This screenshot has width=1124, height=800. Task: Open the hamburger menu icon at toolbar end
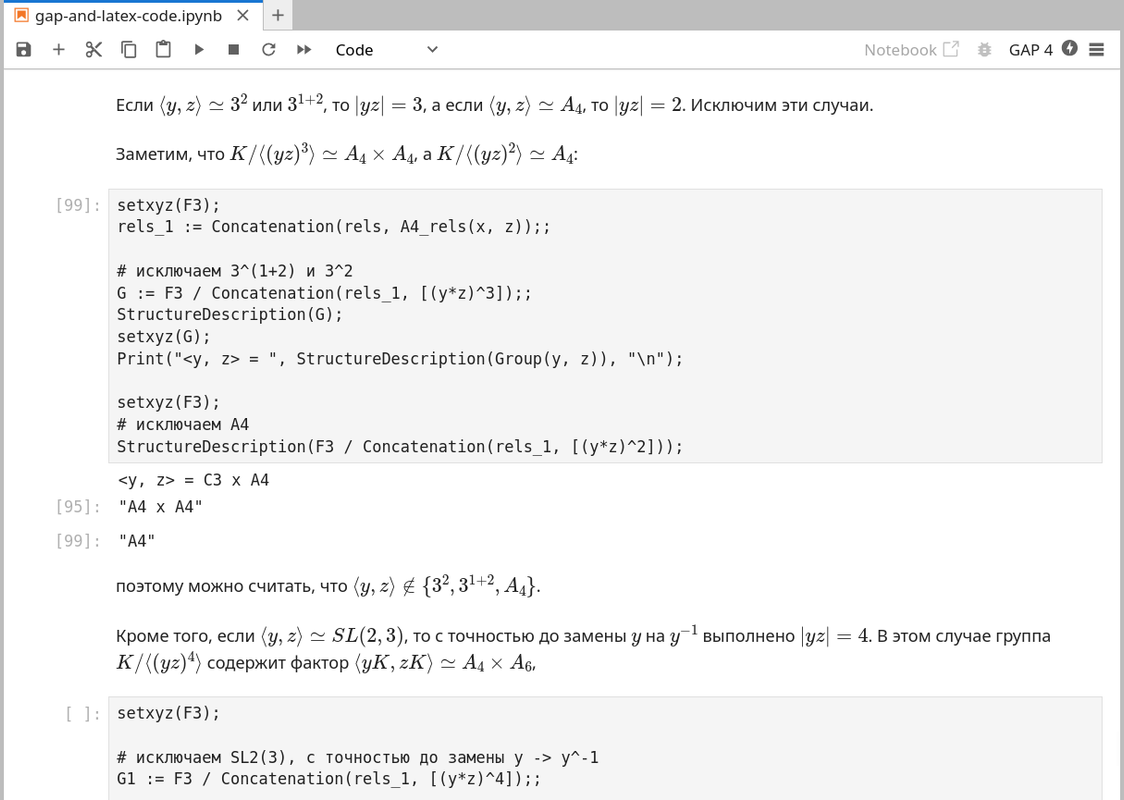pos(1096,49)
